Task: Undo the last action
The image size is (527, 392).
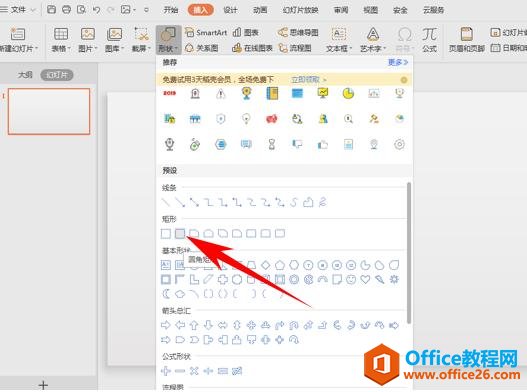Action: point(96,10)
